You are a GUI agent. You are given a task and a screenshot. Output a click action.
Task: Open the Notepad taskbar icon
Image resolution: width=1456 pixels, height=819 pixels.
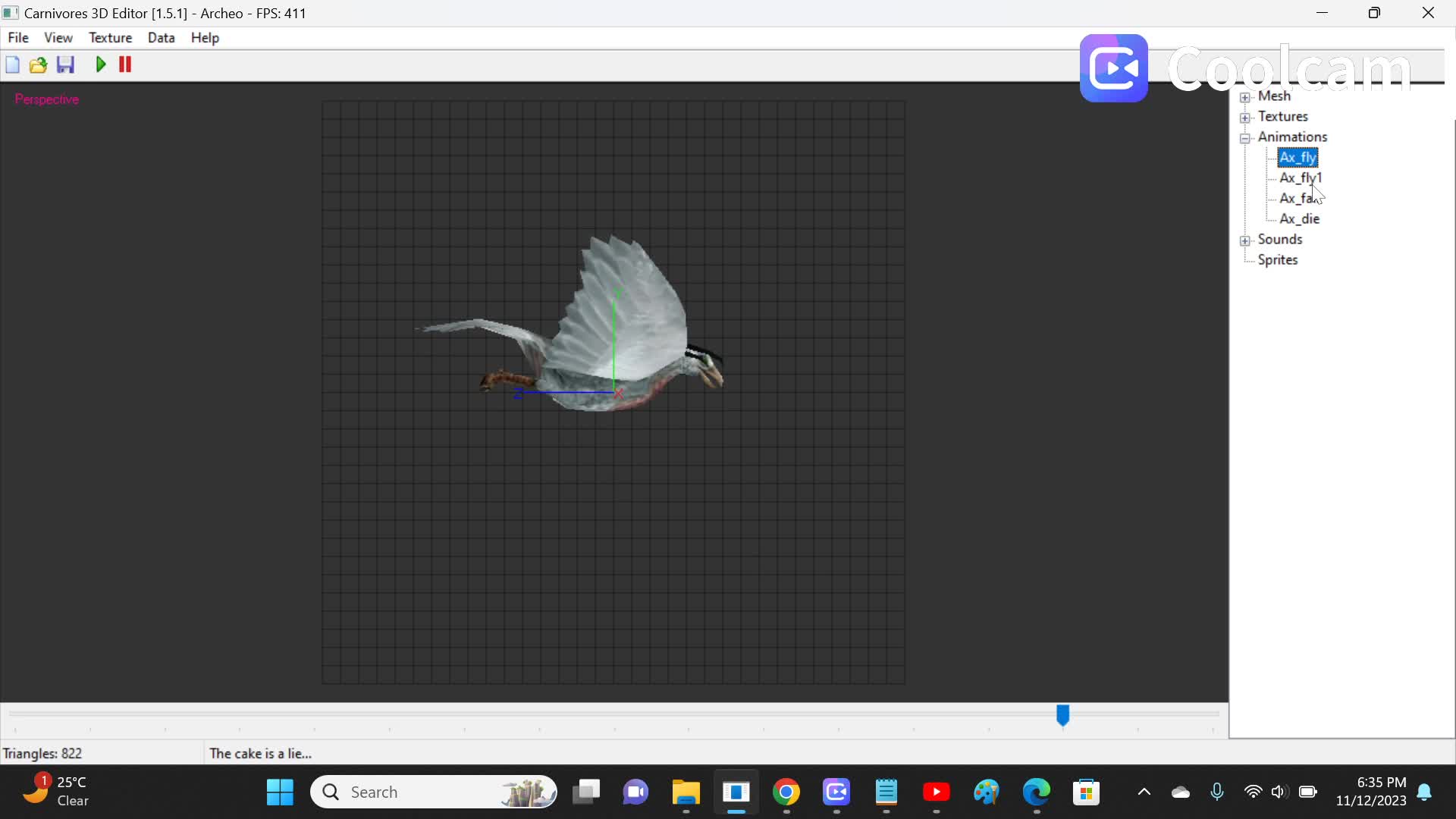point(886,792)
